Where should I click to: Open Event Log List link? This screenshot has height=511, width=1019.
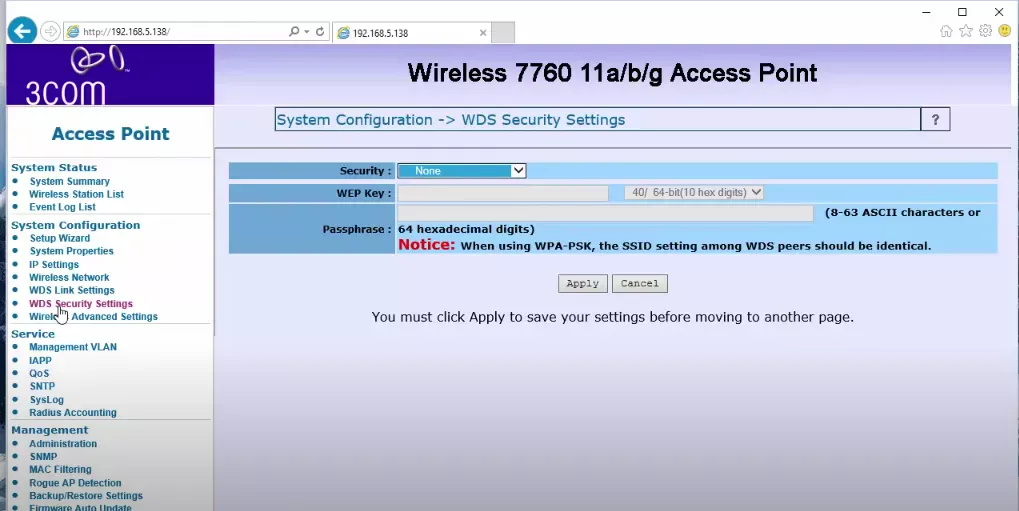pos(62,207)
